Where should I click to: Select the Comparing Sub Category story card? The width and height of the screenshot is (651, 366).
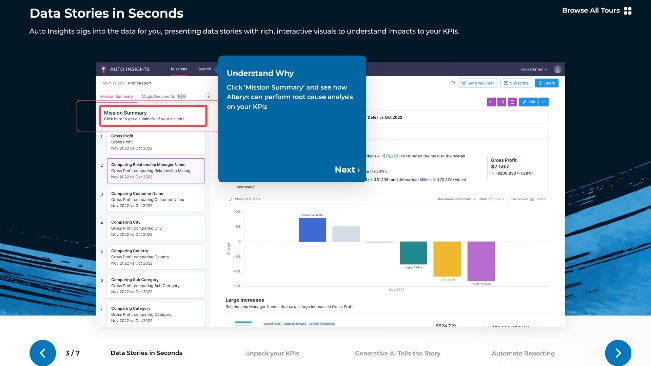pos(156,286)
